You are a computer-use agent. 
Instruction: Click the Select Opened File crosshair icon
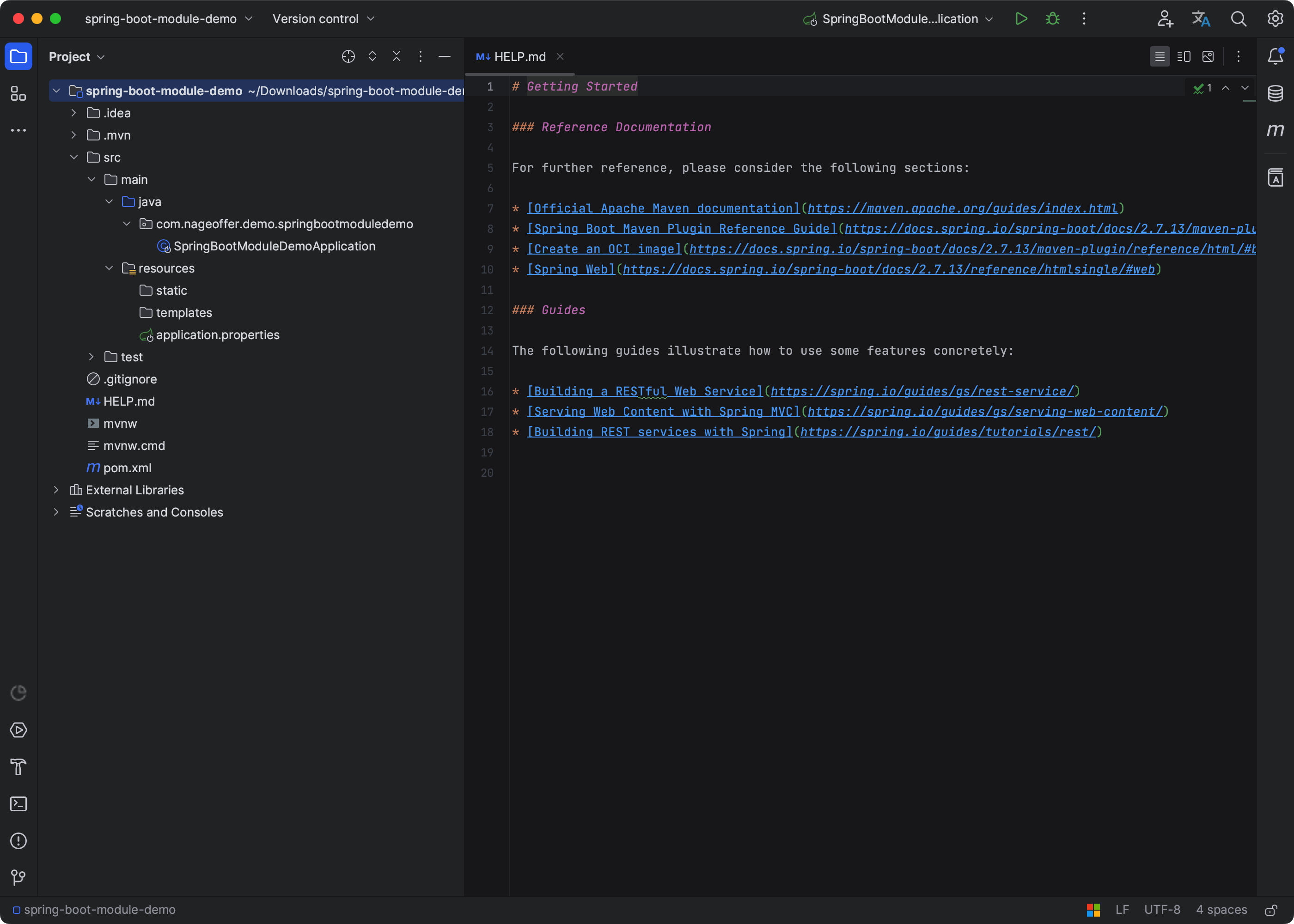click(348, 56)
